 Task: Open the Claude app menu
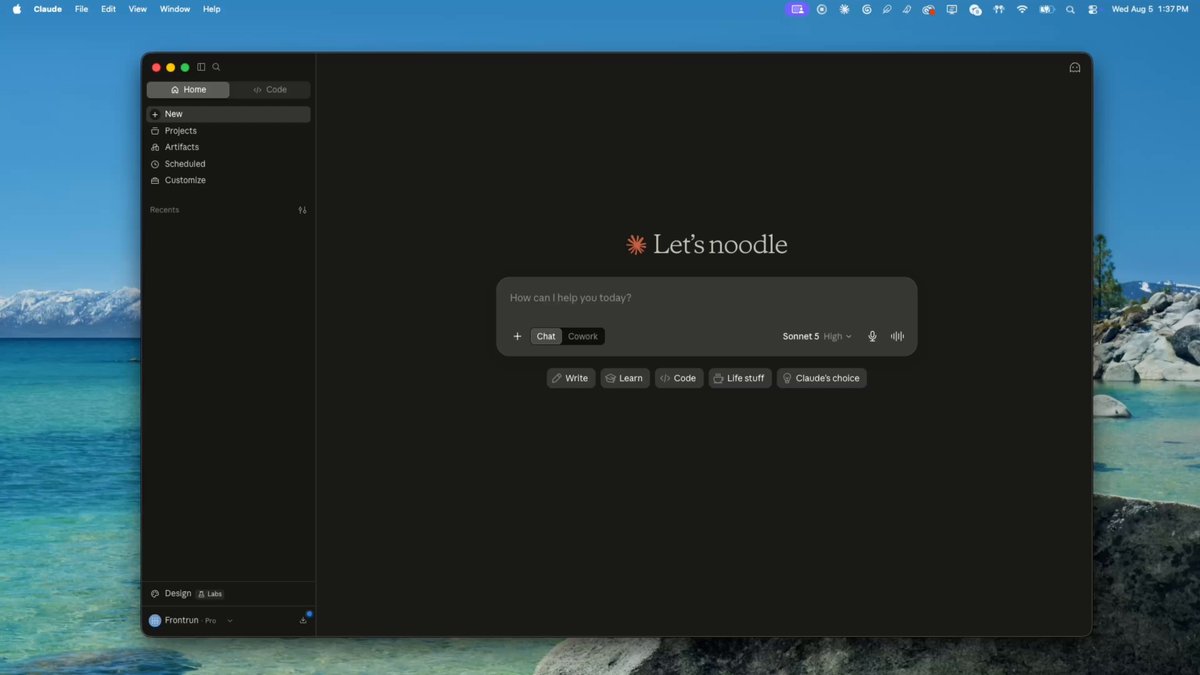pyautogui.click(x=48, y=9)
